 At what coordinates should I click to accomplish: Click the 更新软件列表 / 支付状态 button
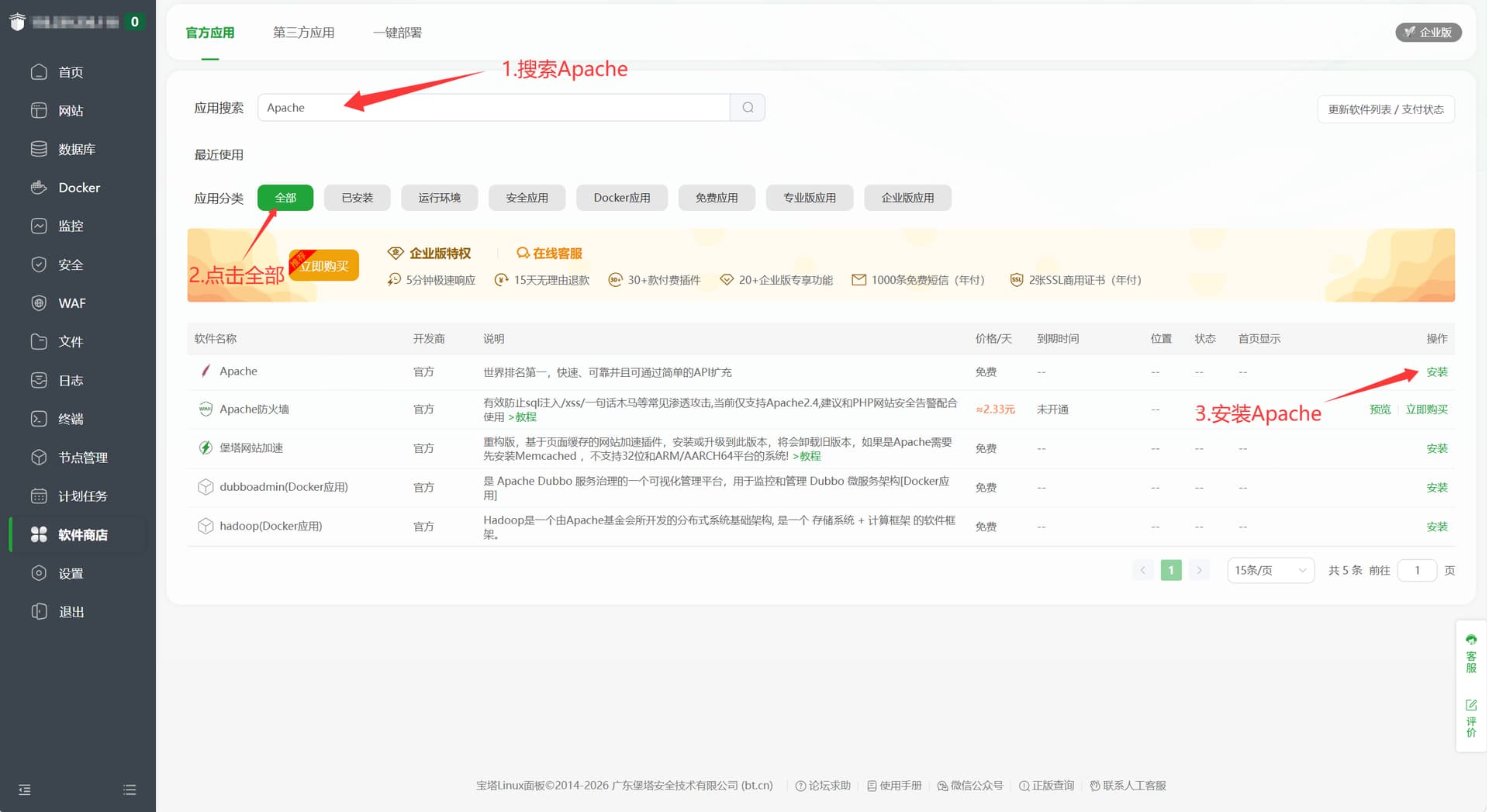coord(1386,109)
